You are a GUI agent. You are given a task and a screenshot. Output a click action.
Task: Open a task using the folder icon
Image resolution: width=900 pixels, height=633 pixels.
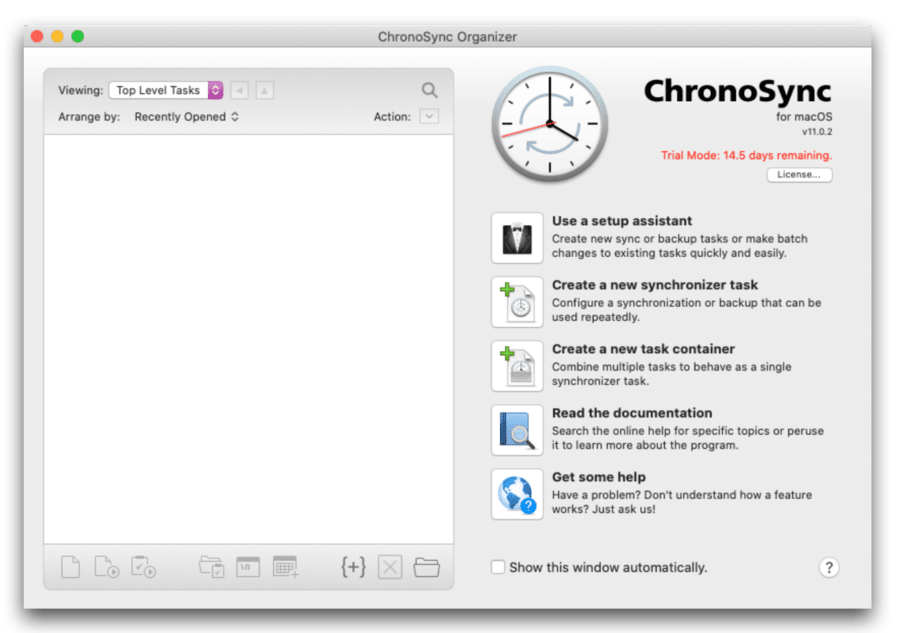pyautogui.click(x=426, y=566)
